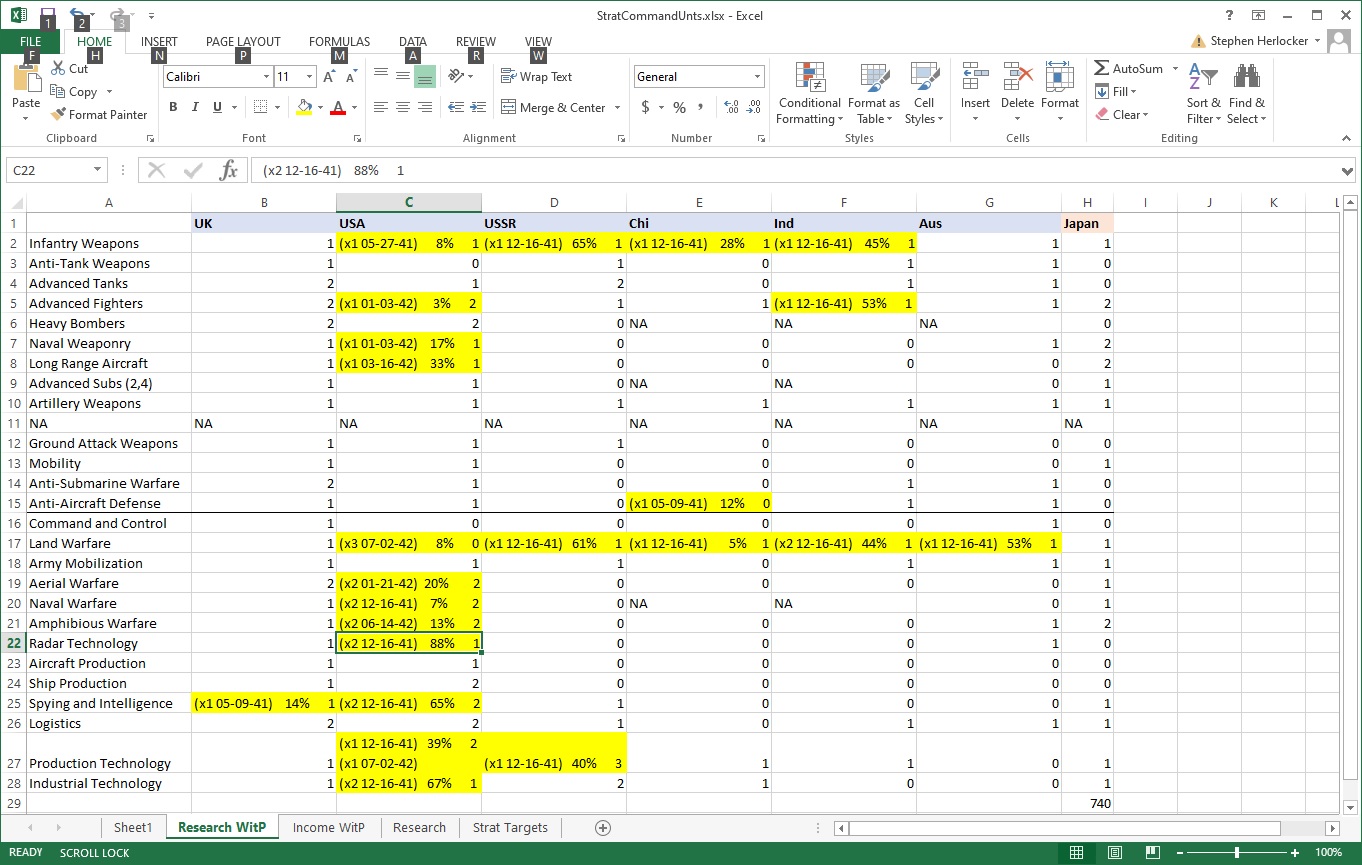
Task: Decrease decimal places
Action: pyautogui.click(x=754, y=107)
